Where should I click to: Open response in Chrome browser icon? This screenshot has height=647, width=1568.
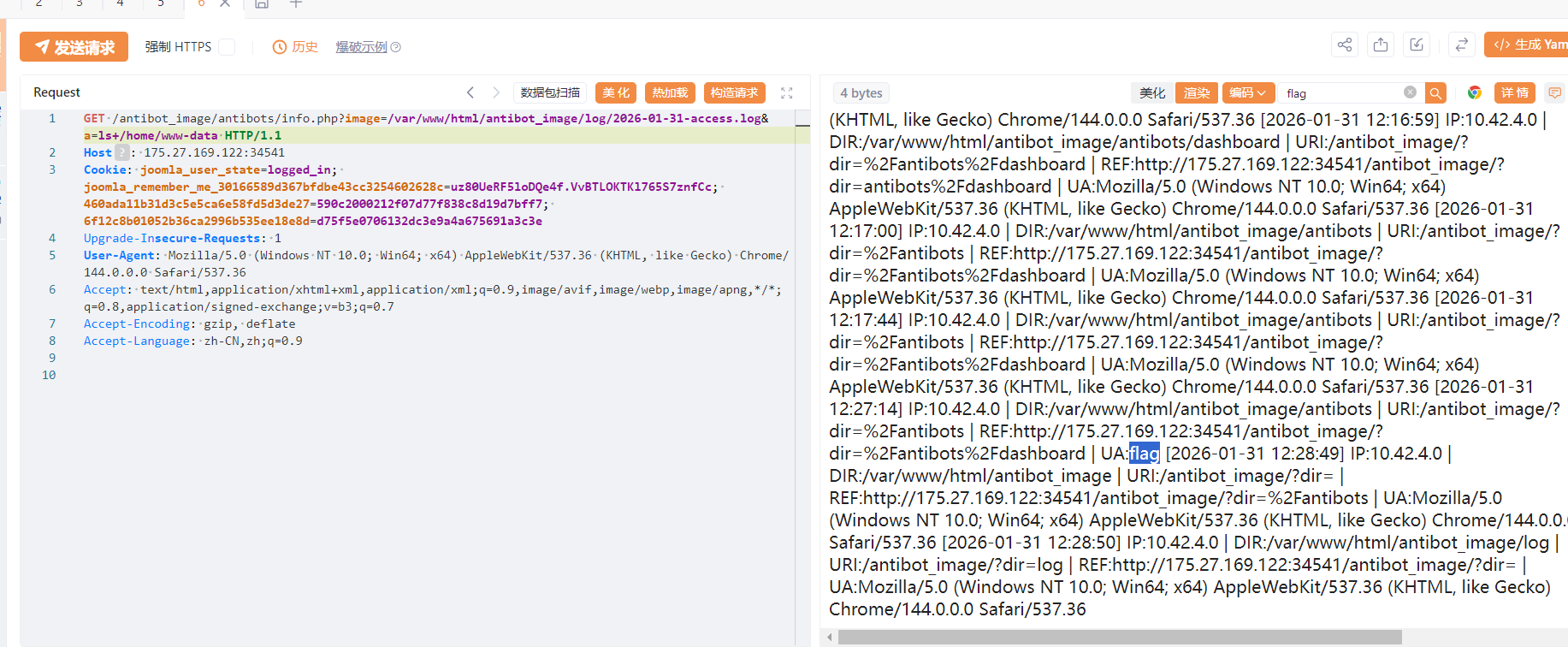tap(1474, 92)
